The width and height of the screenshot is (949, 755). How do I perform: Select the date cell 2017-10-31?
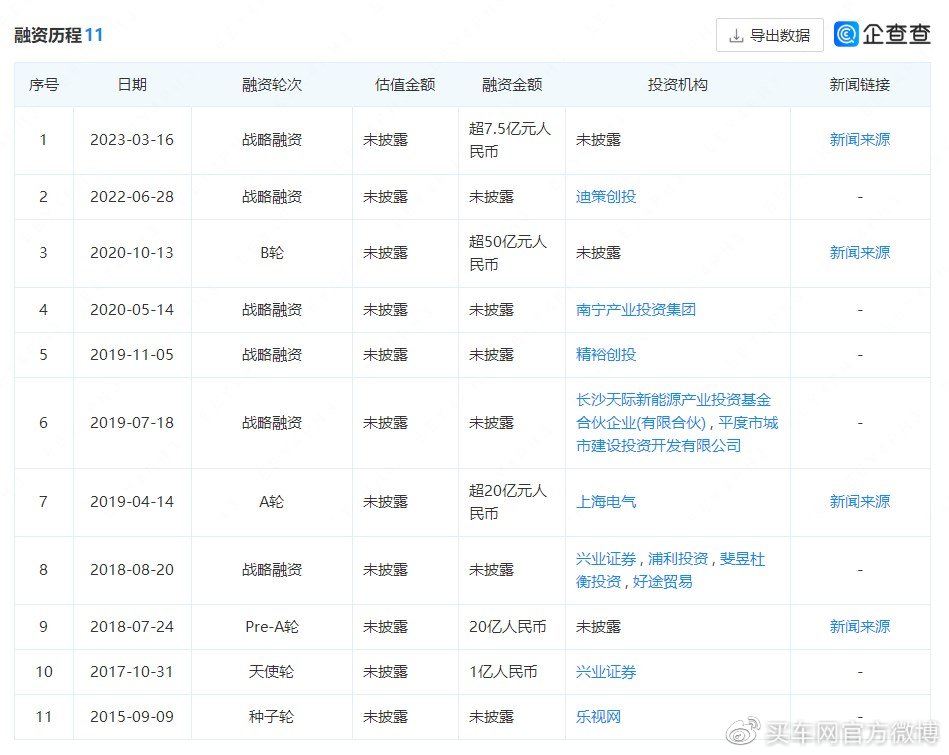pos(132,672)
